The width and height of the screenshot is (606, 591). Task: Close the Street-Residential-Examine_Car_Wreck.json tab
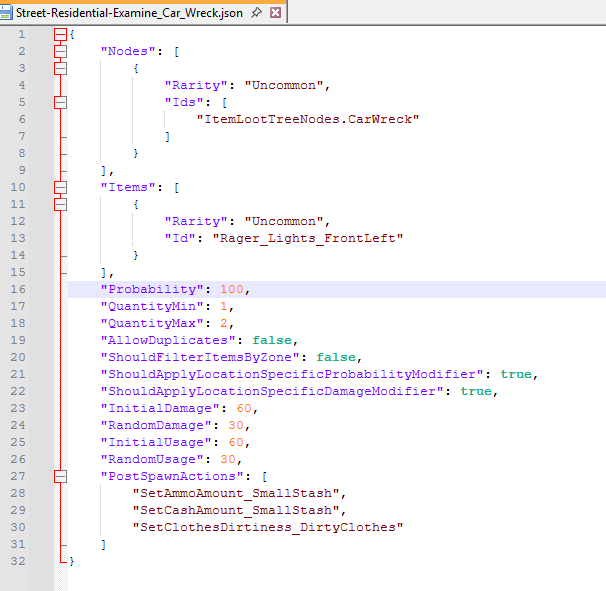point(275,12)
